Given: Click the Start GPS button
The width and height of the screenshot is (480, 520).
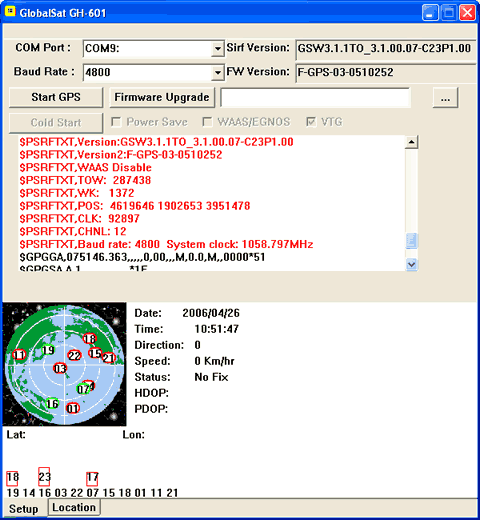Looking at the screenshot, I should tap(56, 97).
